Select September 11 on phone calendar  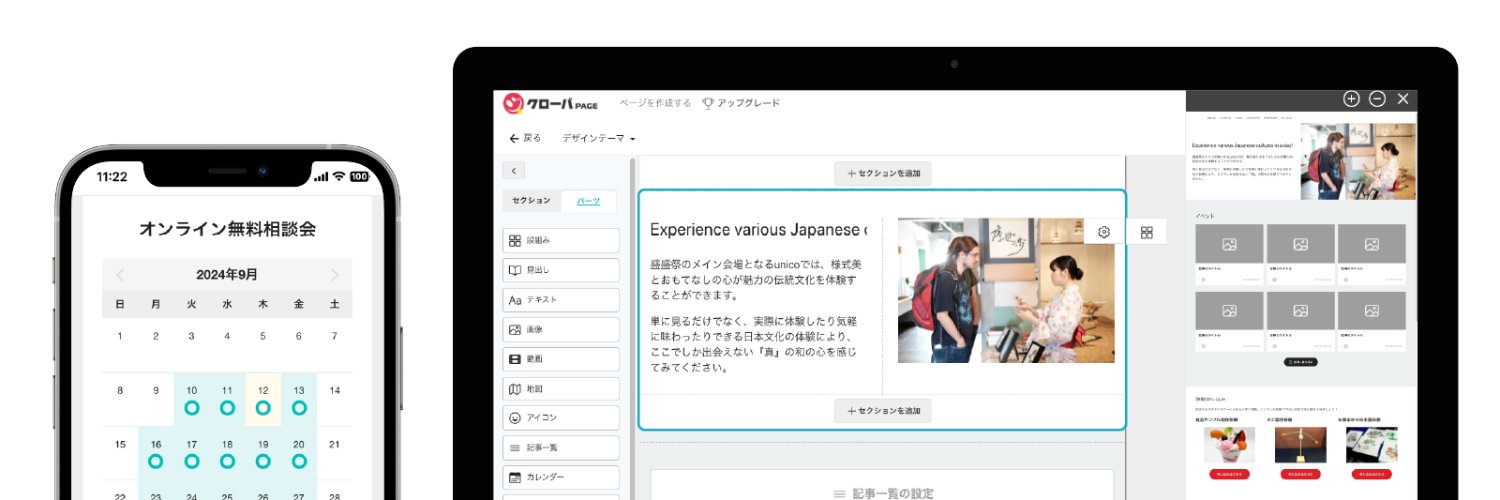[x=227, y=399]
